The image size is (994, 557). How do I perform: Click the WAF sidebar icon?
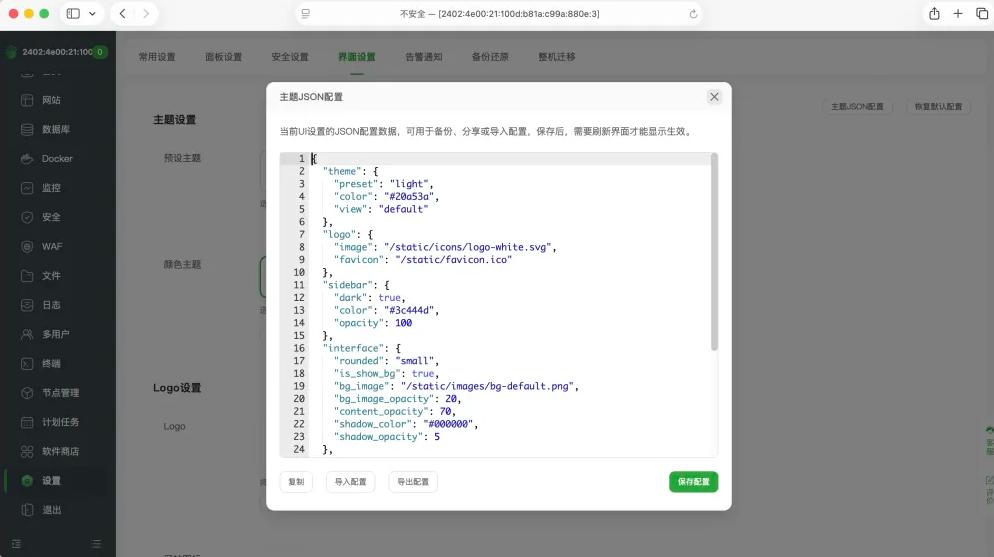[28, 246]
